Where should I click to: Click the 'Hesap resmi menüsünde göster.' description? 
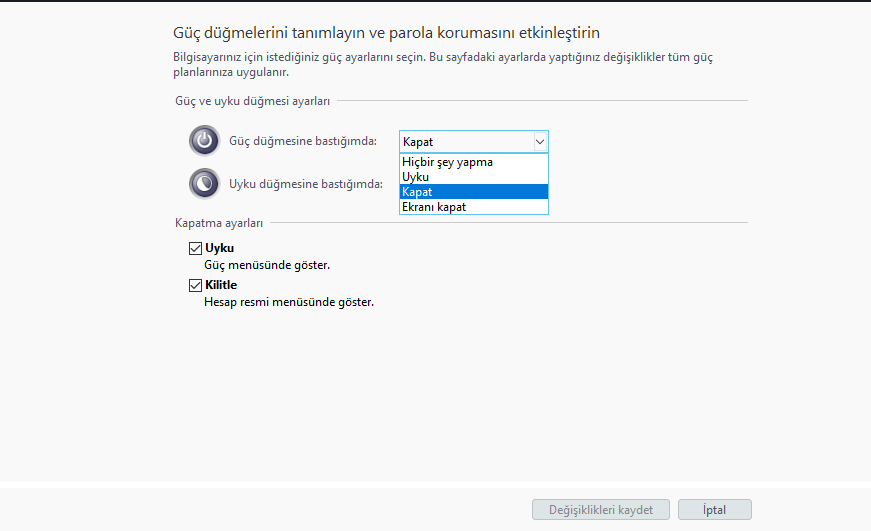[x=289, y=302]
